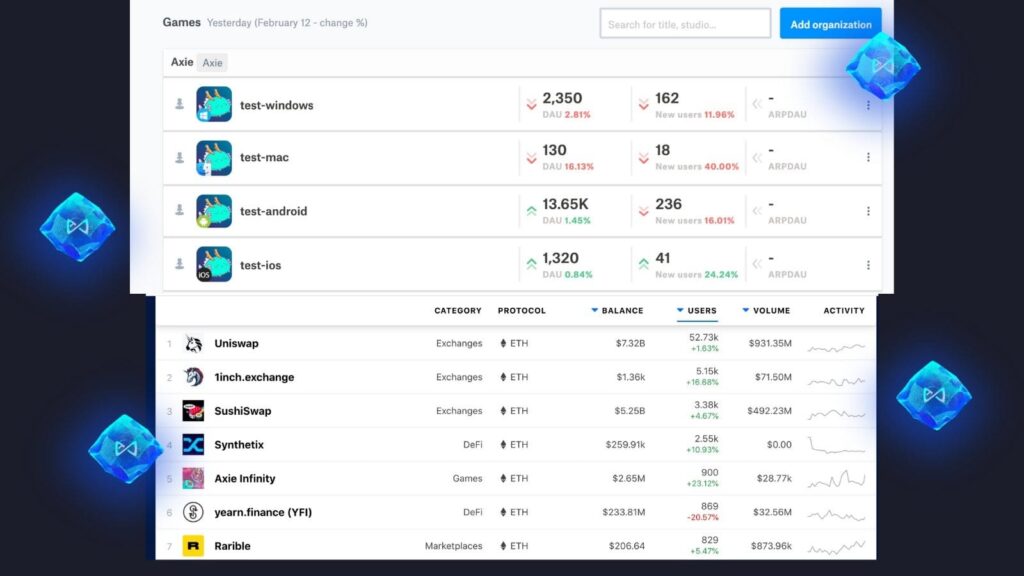Click New users up arrow for test-ios
The image size is (1024, 576).
(x=644, y=264)
